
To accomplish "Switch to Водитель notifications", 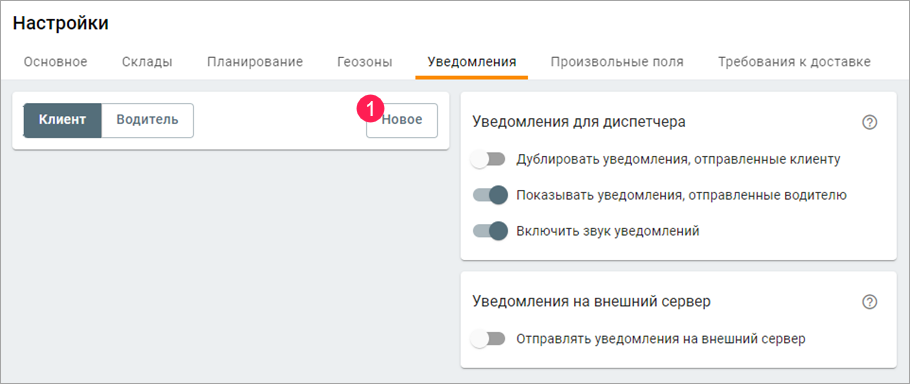I will [147, 120].
